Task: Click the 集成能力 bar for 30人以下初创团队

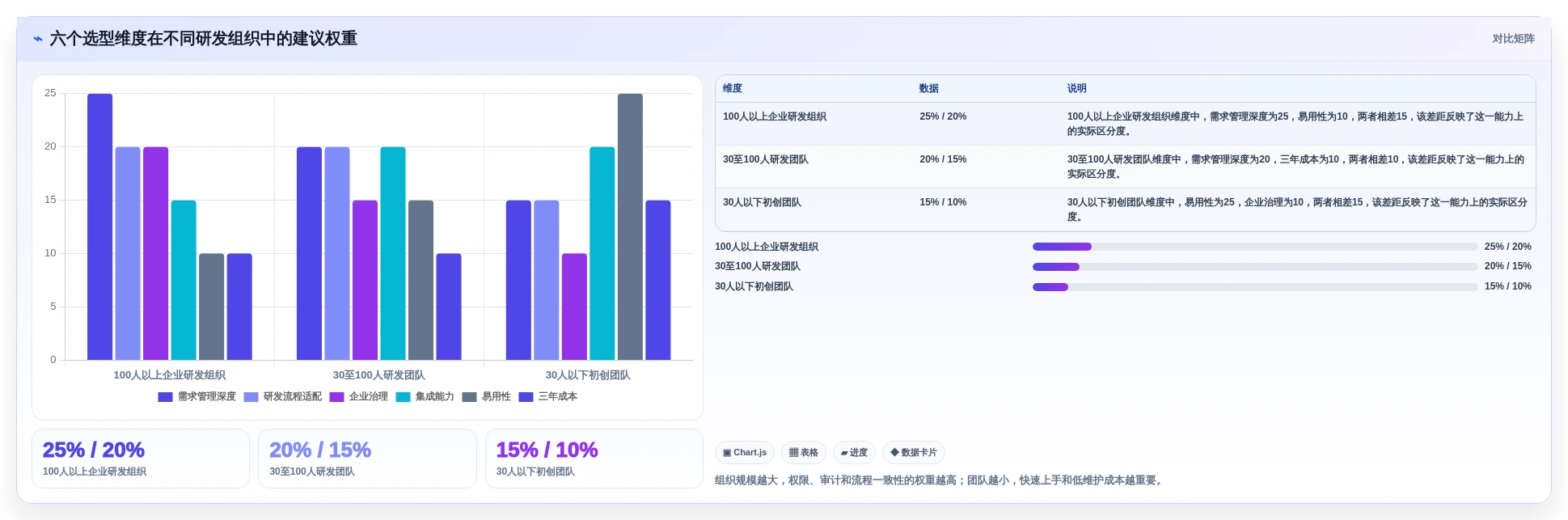Action: (x=602, y=253)
